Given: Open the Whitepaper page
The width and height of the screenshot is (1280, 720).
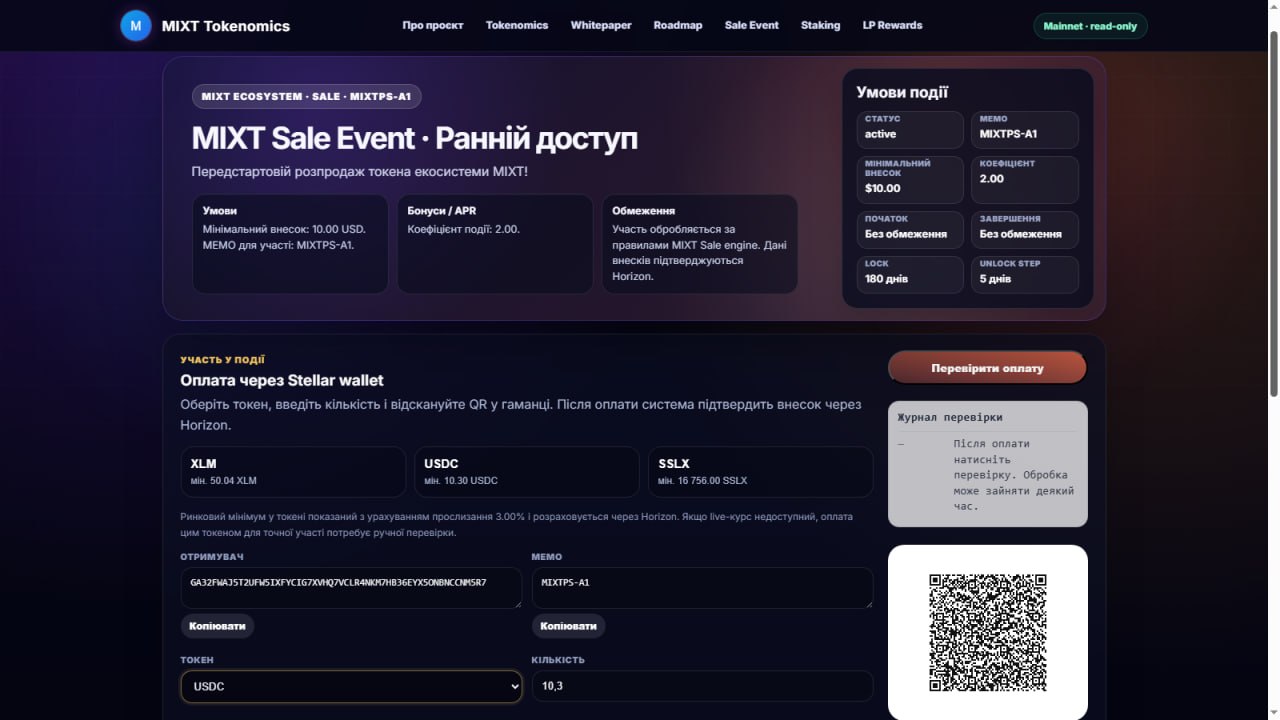Looking at the screenshot, I should click(x=601, y=25).
